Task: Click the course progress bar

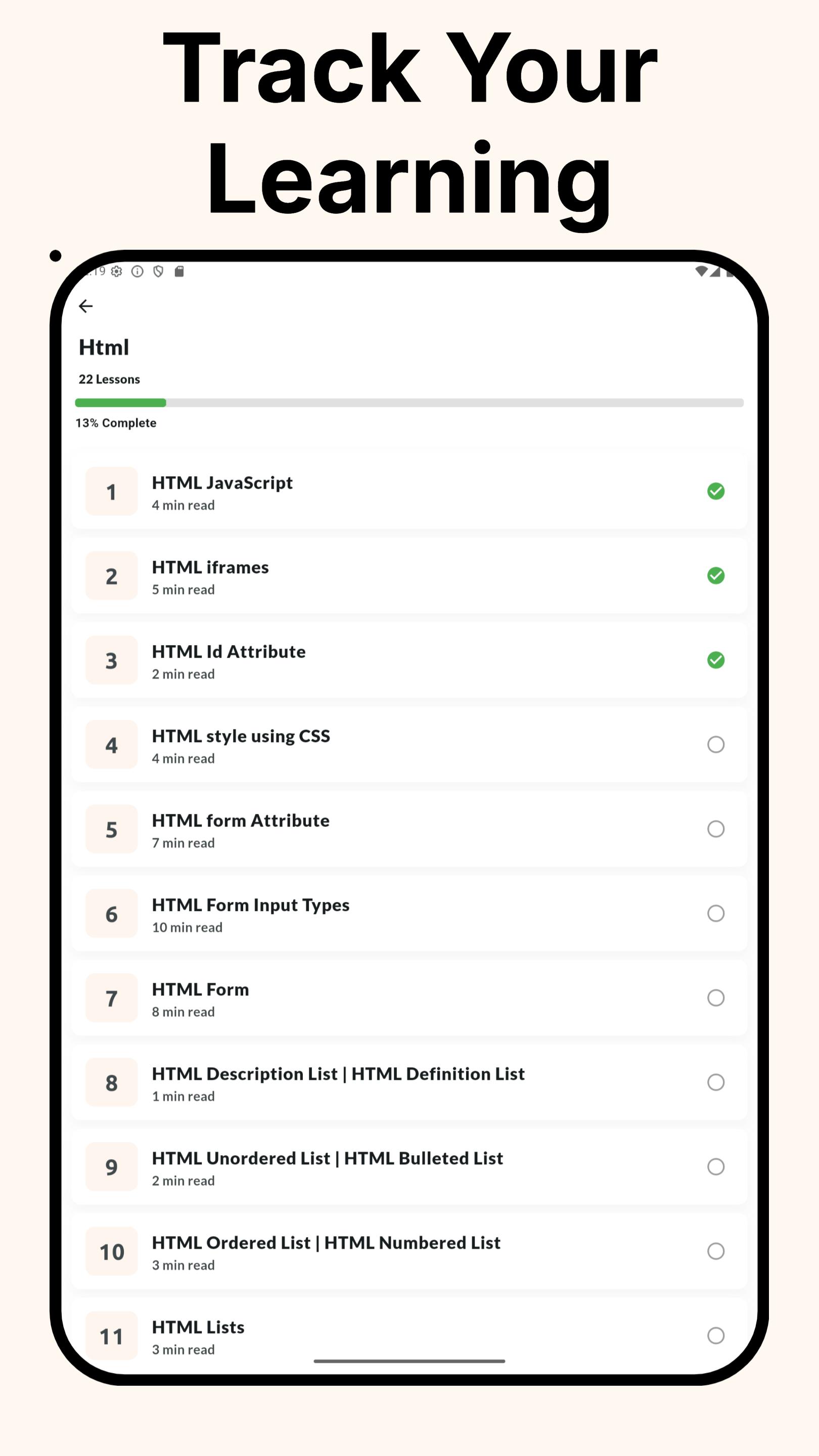Action: pyautogui.click(x=409, y=403)
